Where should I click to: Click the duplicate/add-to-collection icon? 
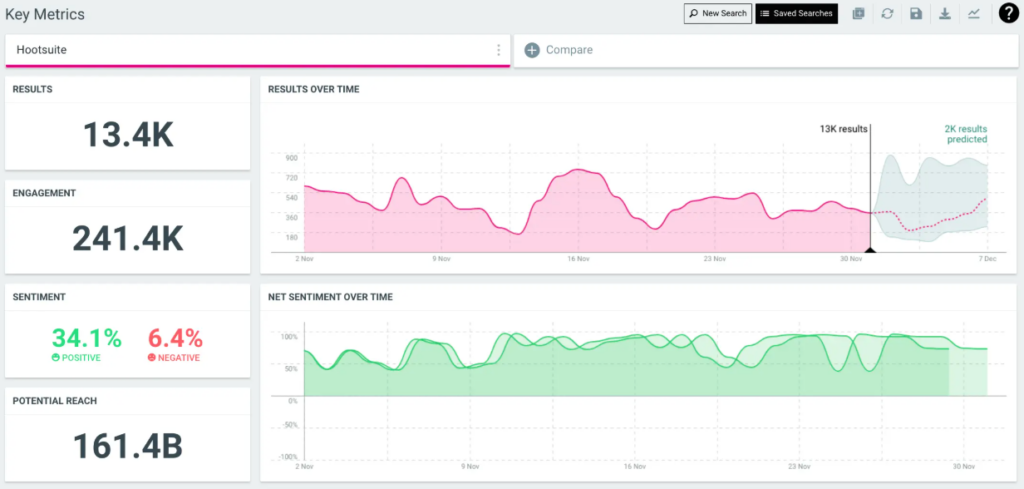pyautogui.click(x=858, y=14)
